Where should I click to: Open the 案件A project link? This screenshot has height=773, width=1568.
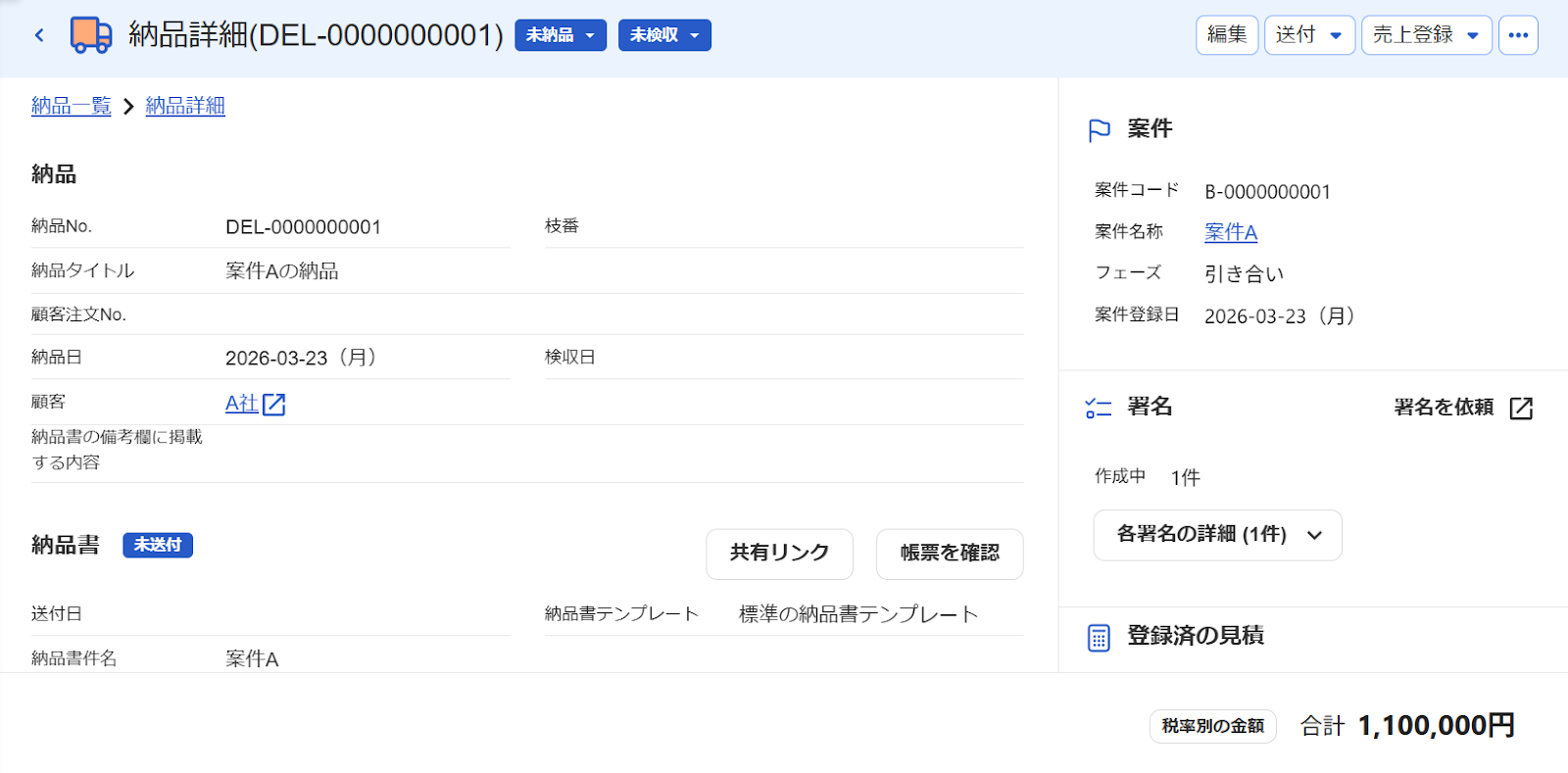click(1231, 232)
